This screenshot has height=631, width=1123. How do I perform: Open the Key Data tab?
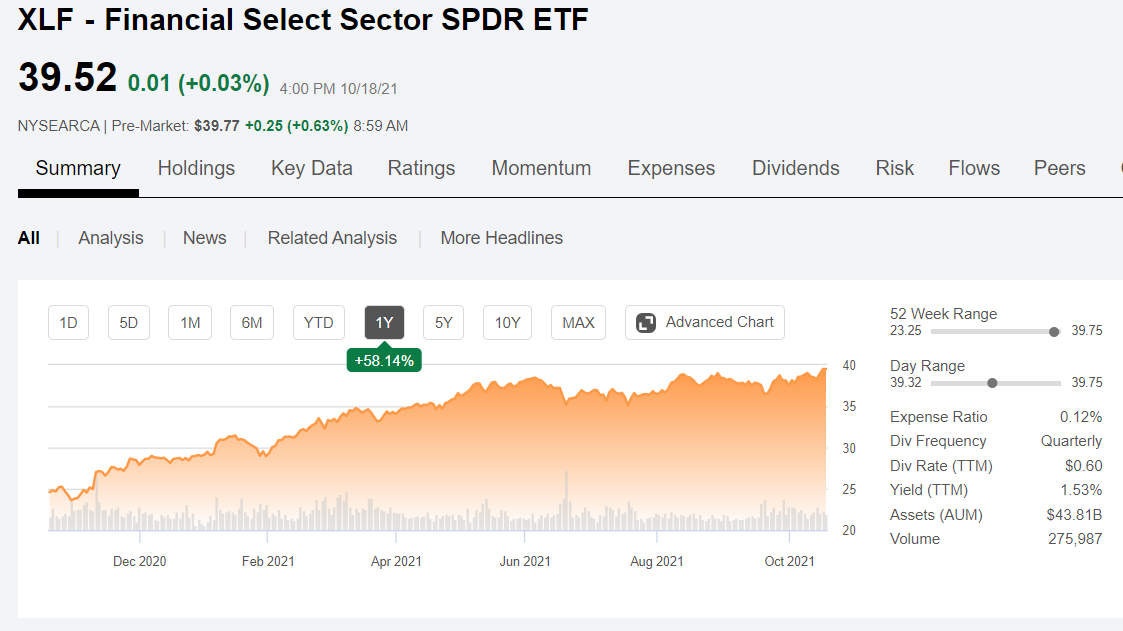point(312,168)
